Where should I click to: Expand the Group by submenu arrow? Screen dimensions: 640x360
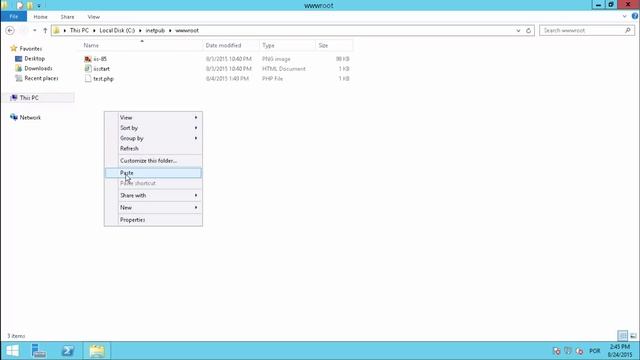point(196,138)
